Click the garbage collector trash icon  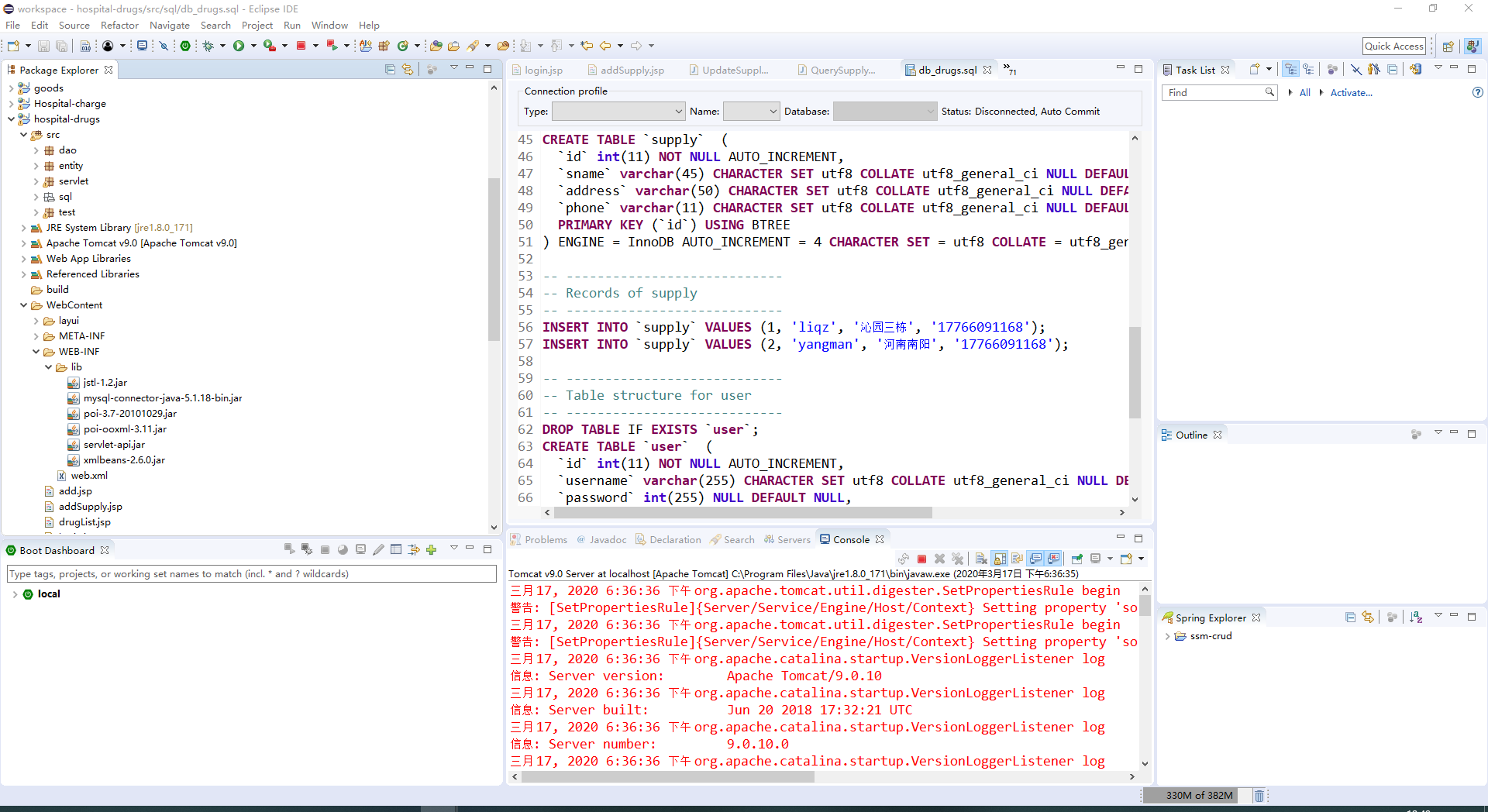pos(1259,796)
